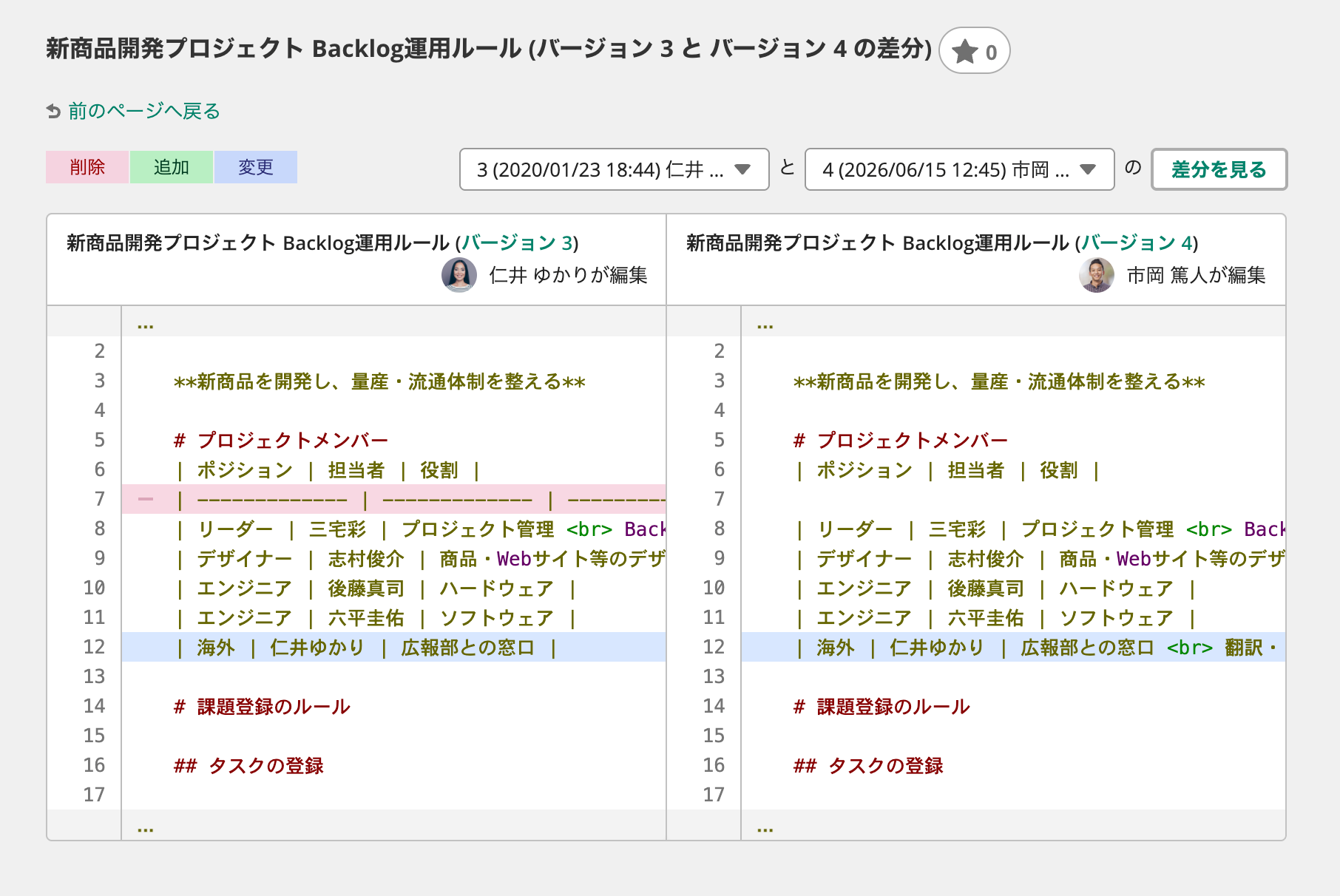
Task: Click left pane changed line 海外 | 仁井ゆかり
Action: coord(393,647)
